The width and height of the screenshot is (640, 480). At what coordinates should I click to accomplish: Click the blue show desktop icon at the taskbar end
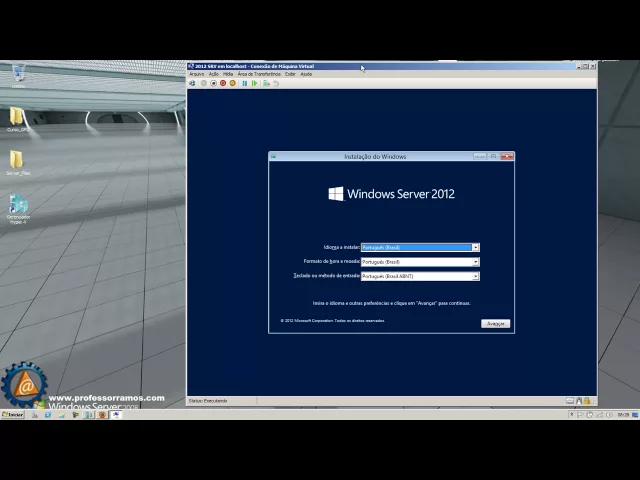tap(635, 415)
